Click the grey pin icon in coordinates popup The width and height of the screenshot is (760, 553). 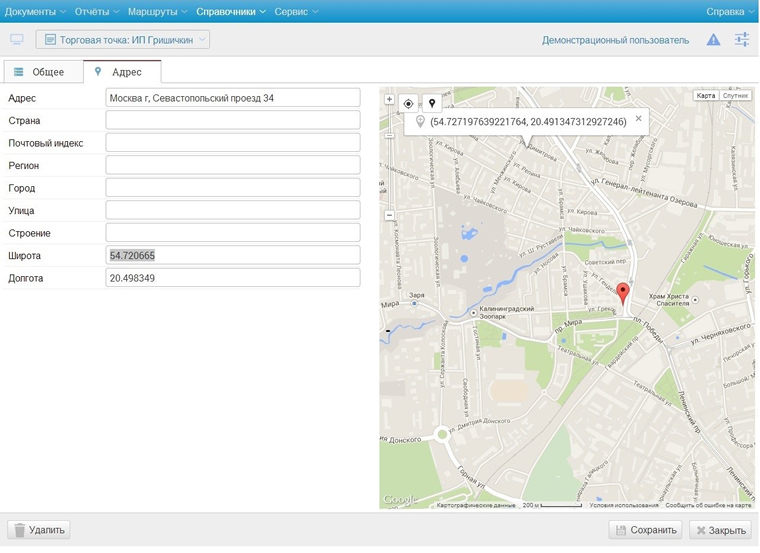pos(420,122)
